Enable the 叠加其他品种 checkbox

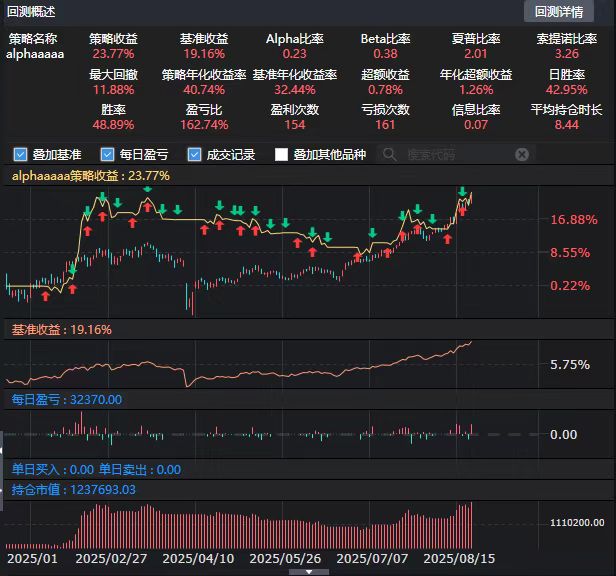point(281,154)
